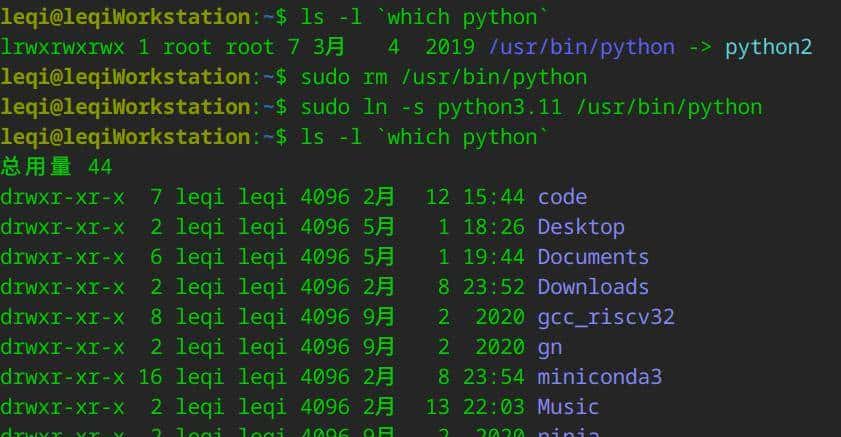Click the second 'ls -l `which python`' command
Image resolution: width=841 pixels, height=437 pixels.
[x=424, y=137]
